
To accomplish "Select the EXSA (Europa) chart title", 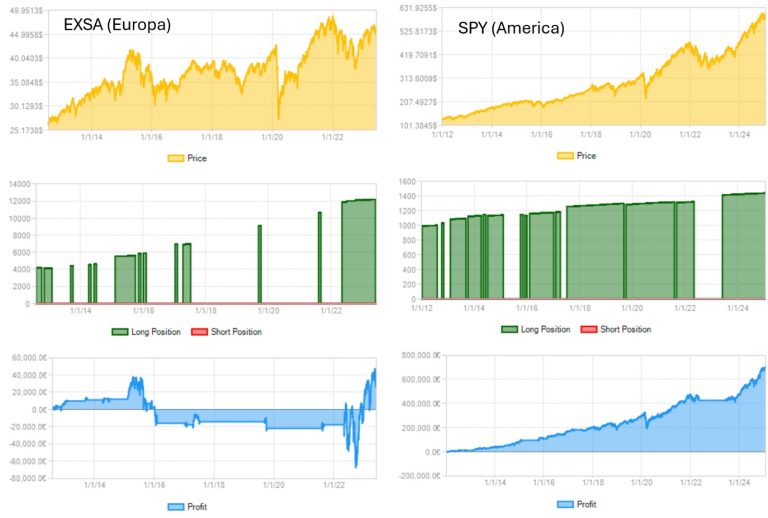I will click(x=118, y=24).
